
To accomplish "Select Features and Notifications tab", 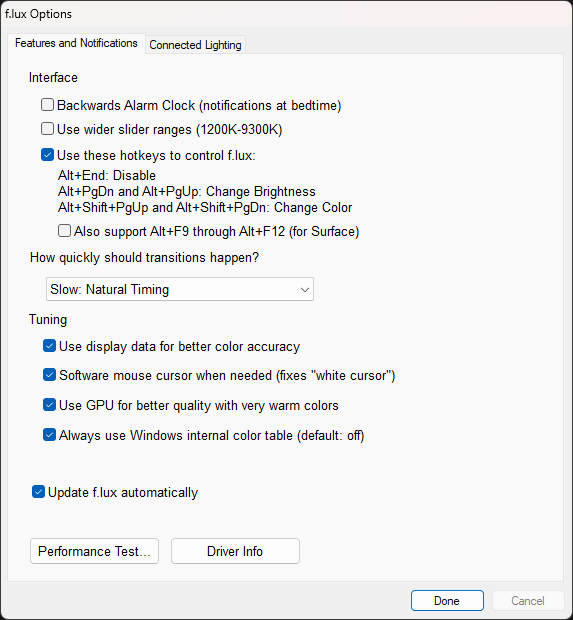I will pyautogui.click(x=76, y=43).
